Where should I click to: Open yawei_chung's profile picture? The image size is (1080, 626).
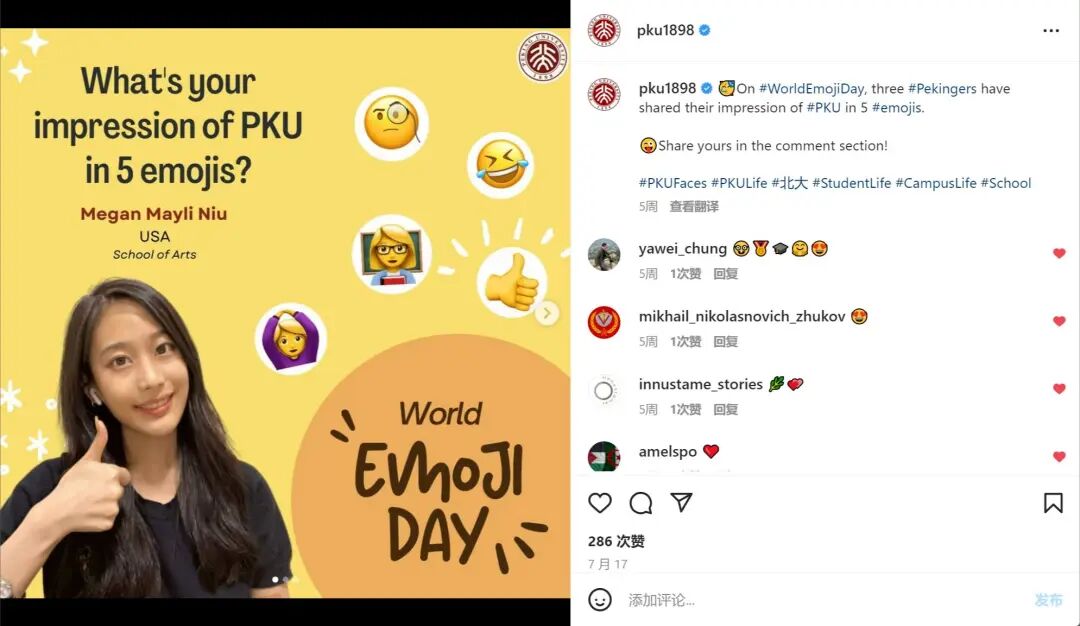604,255
